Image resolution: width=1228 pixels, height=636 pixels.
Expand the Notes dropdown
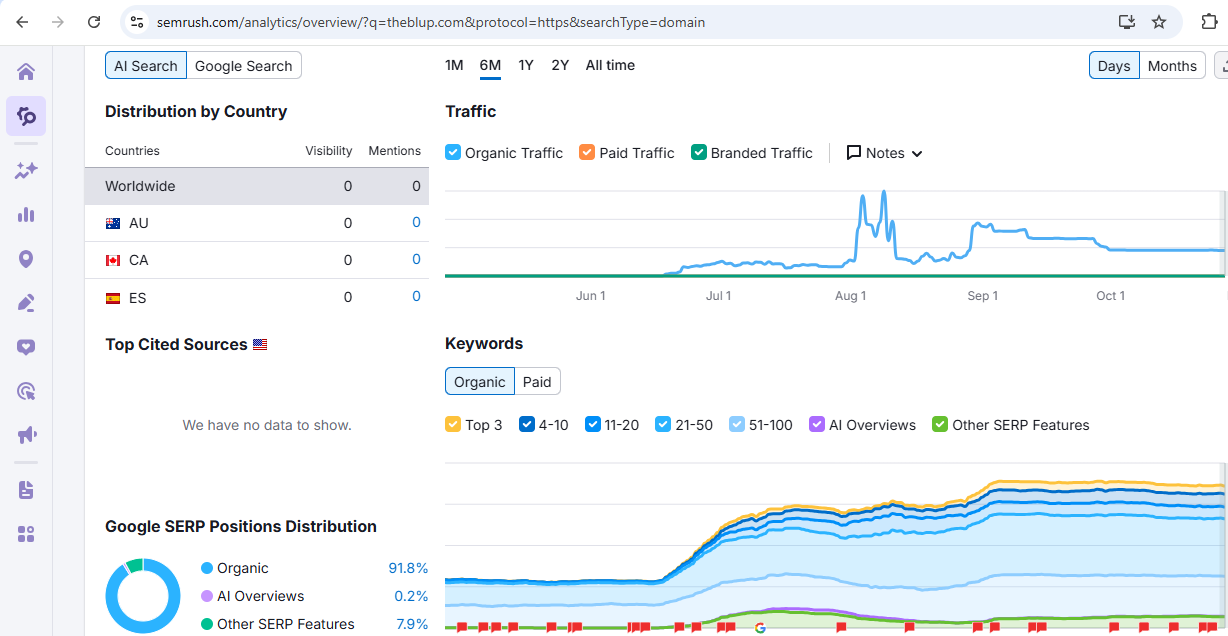coord(884,153)
